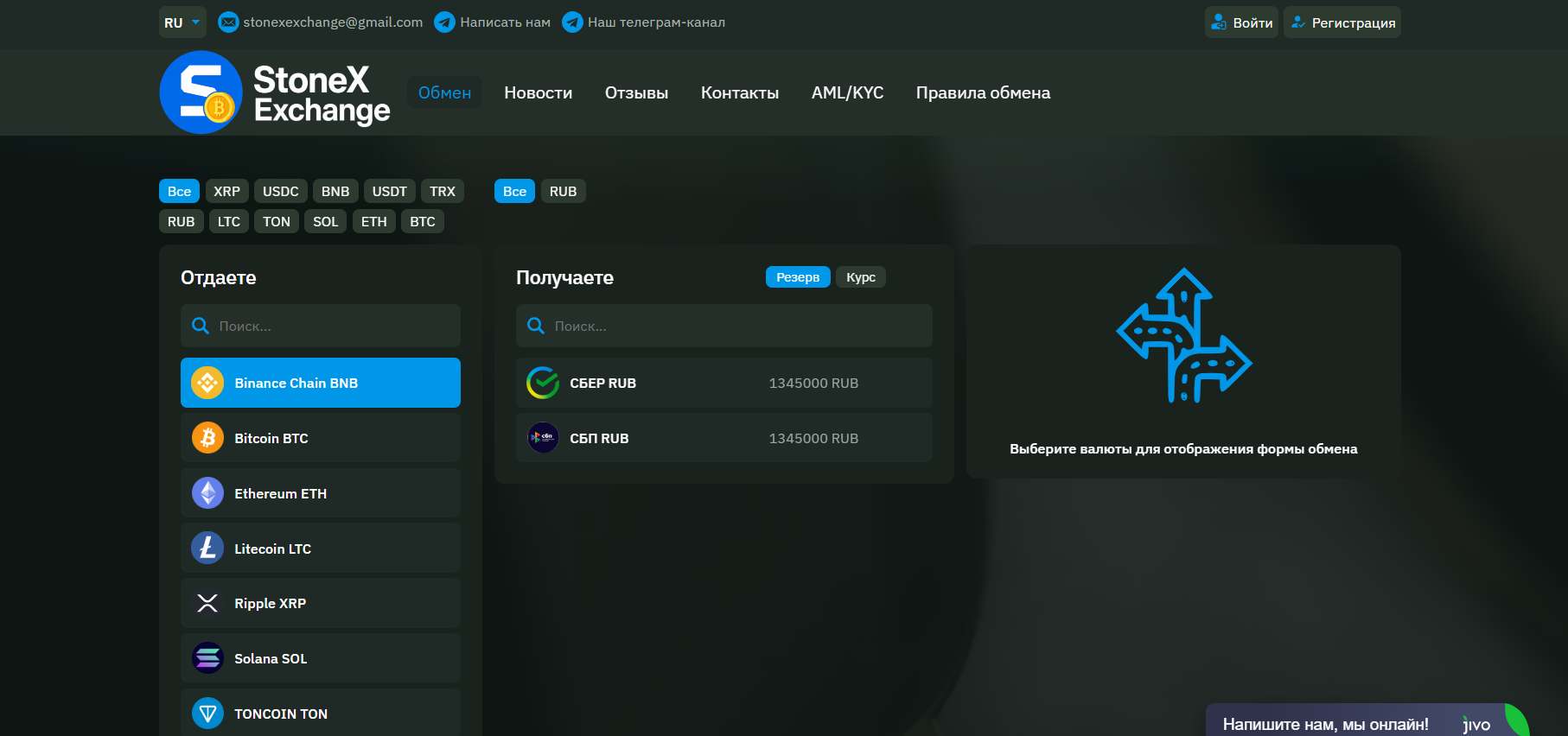Click the Войти login button

[x=1241, y=22]
